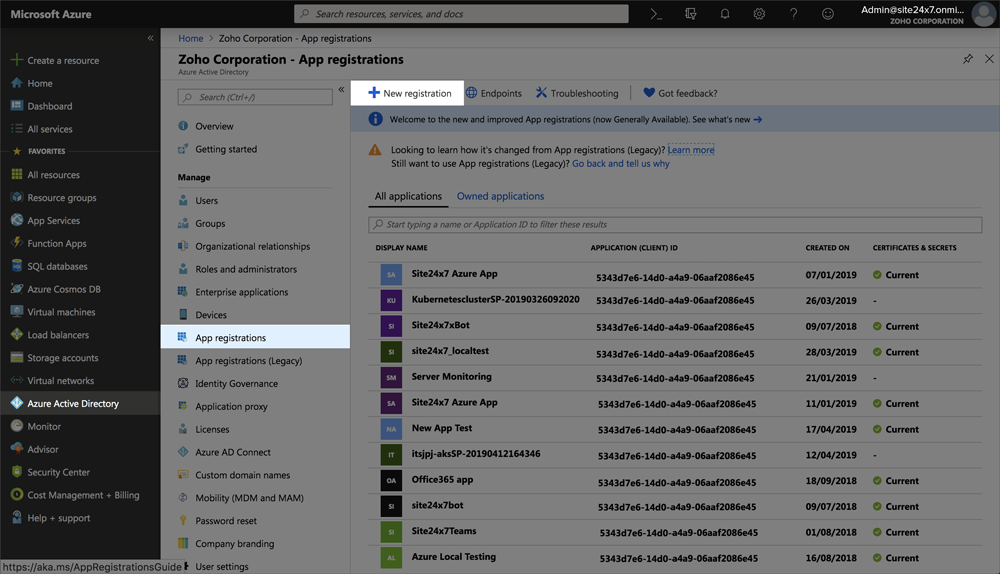Follow the See what's new arrow link

tap(727, 119)
